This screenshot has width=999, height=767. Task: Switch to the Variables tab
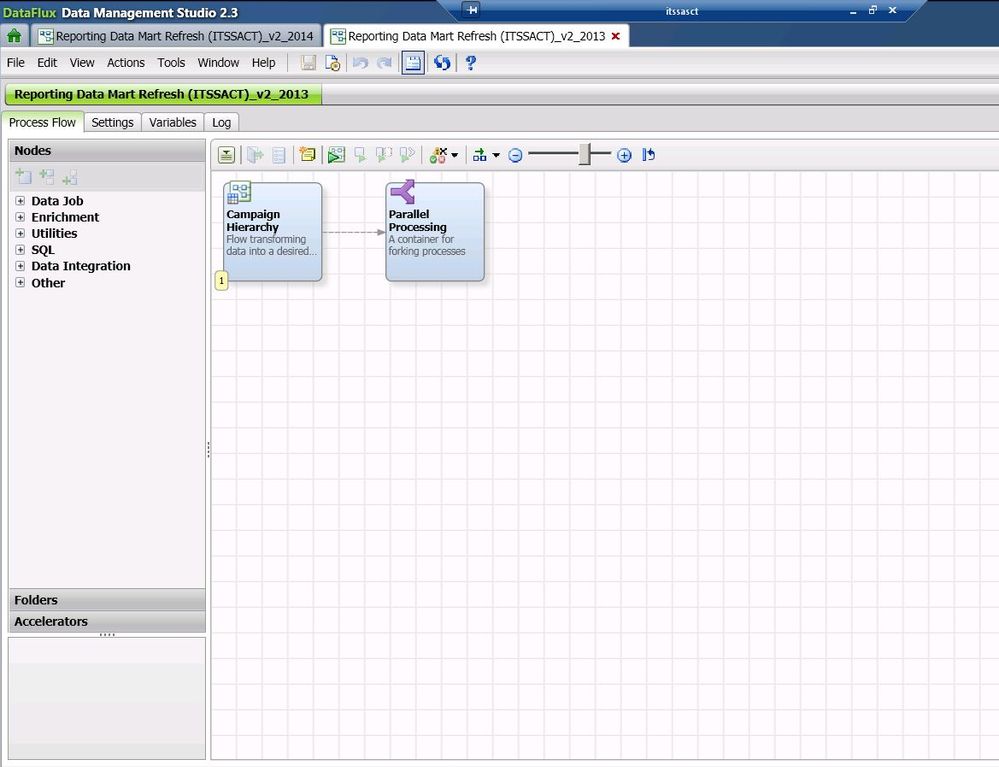pos(173,122)
